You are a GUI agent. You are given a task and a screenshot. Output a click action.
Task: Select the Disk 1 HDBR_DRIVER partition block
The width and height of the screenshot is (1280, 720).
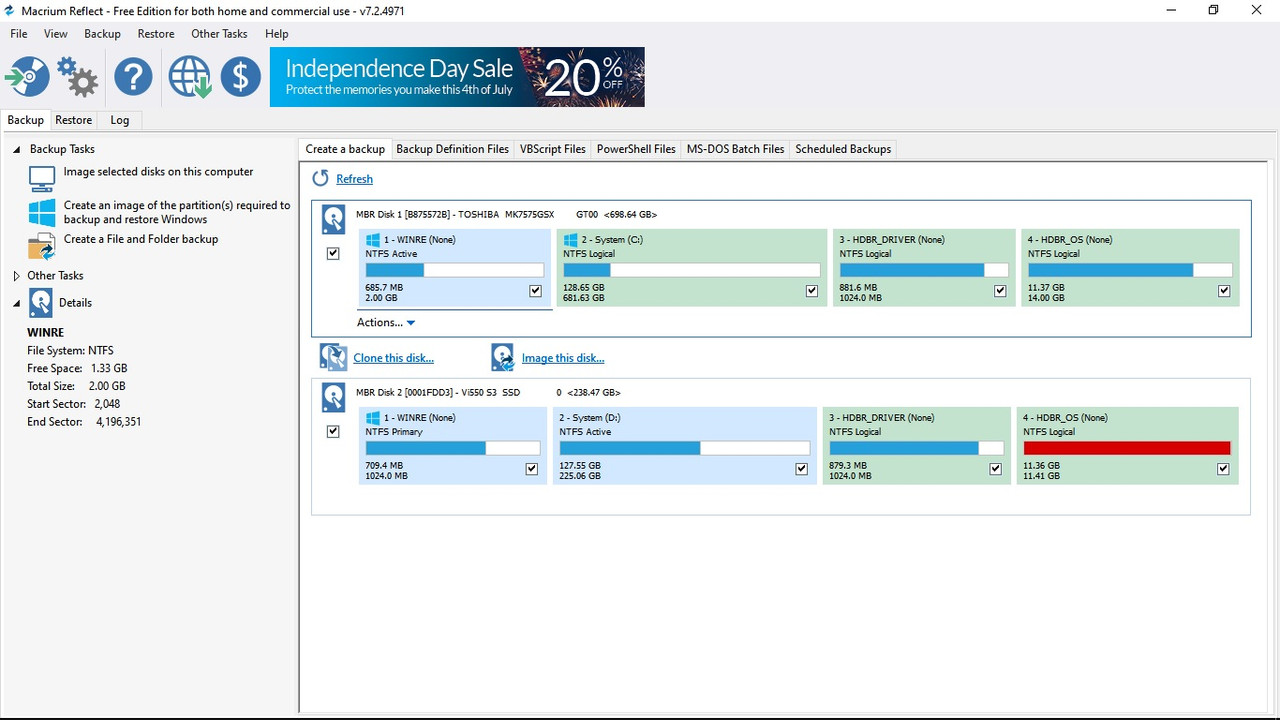pyautogui.click(x=923, y=268)
